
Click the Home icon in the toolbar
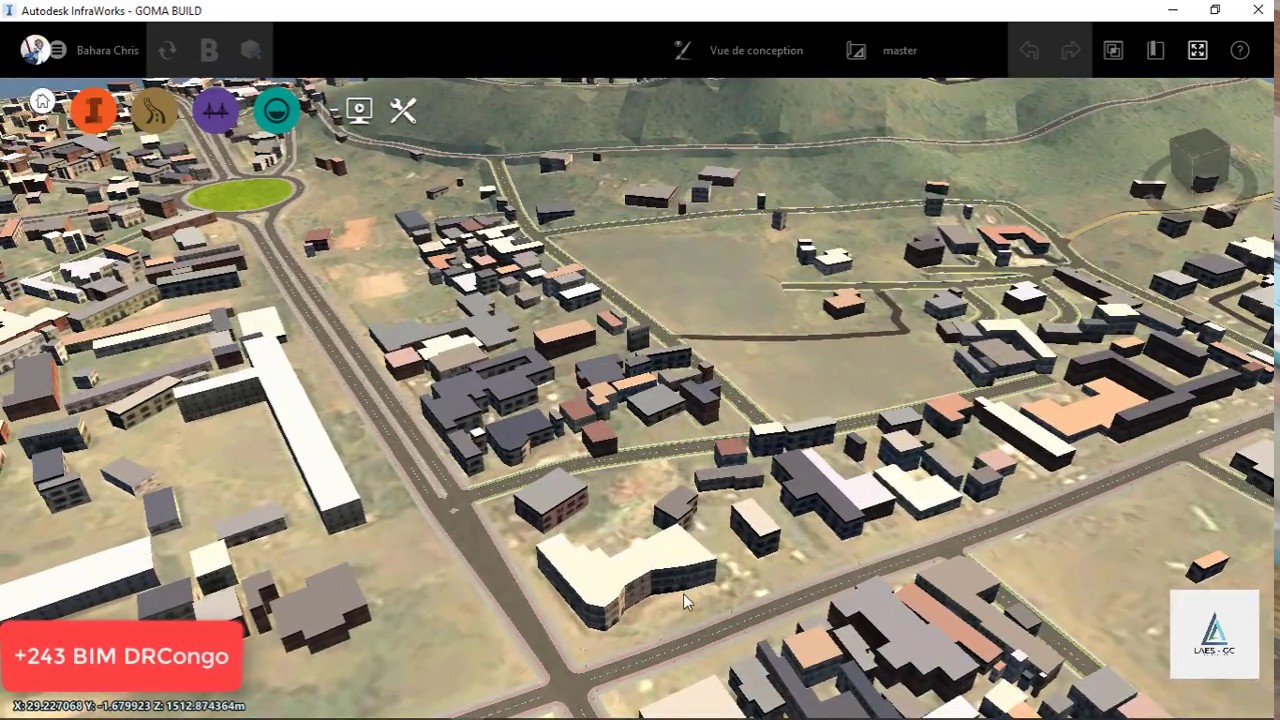42,100
